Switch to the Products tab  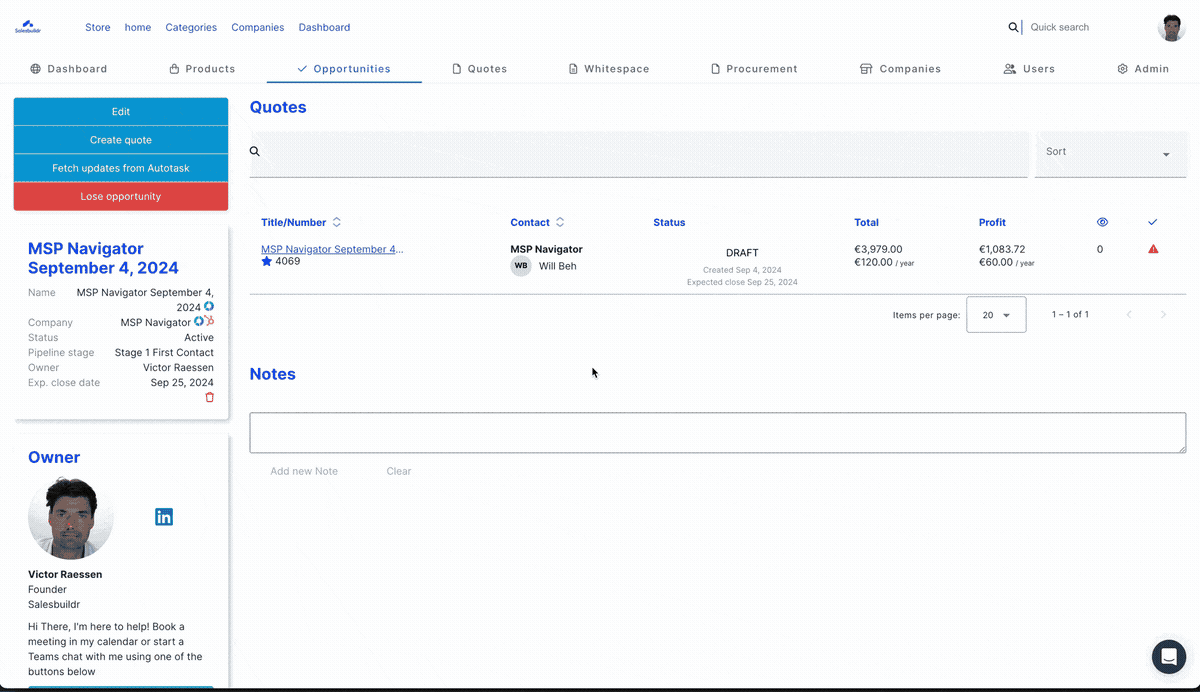202,69
